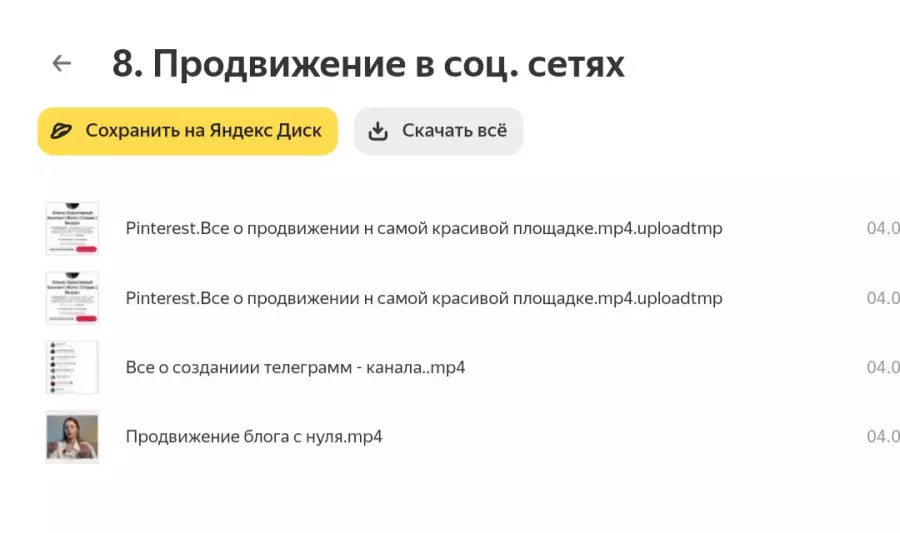Select the second Pinterest .uploadtmp file name

(x=424, y=298)
